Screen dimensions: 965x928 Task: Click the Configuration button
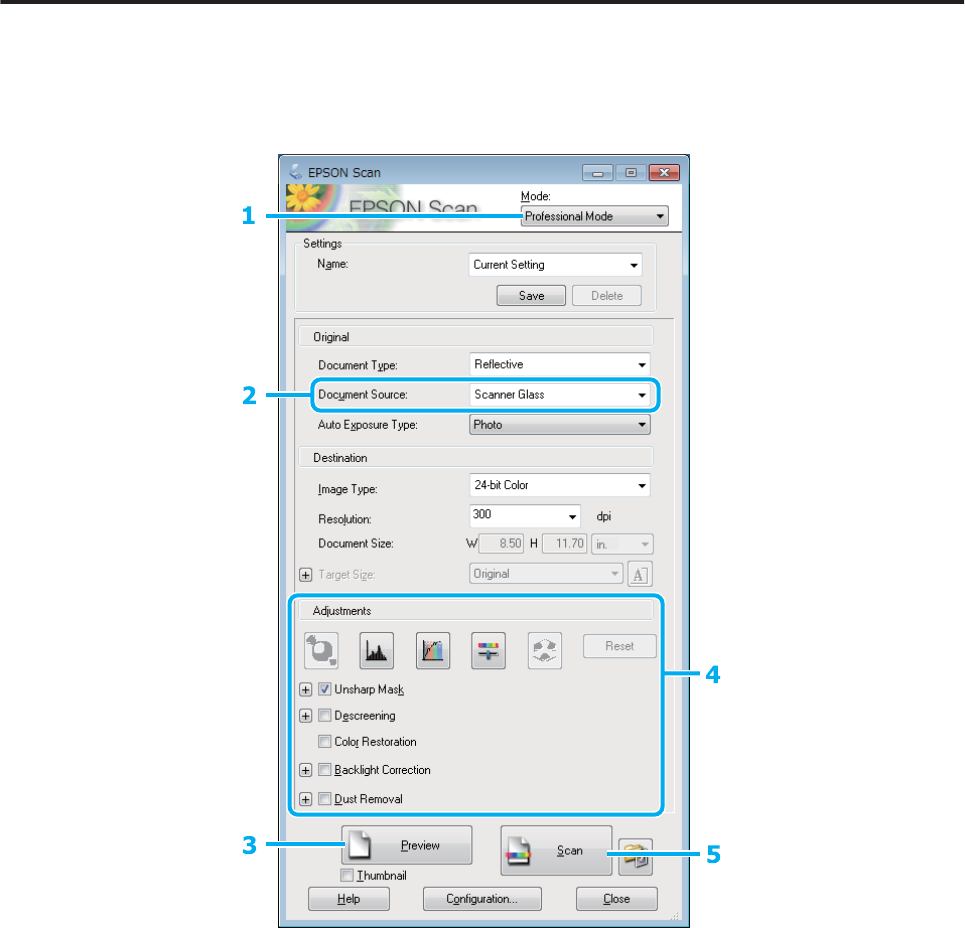click(x=483, y=899)
